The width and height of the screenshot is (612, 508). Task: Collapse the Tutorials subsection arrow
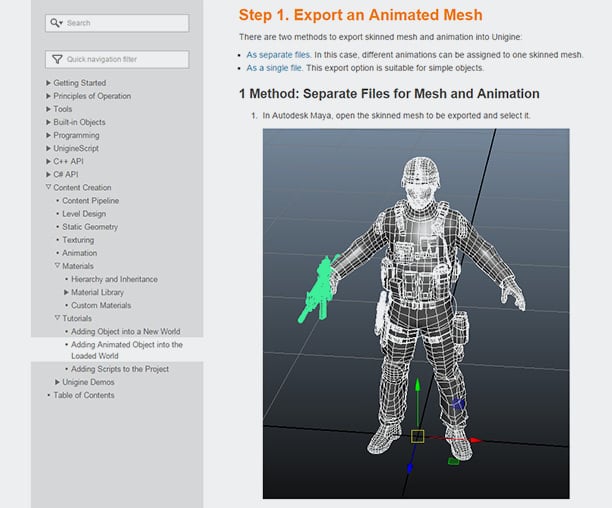point(57,318)
